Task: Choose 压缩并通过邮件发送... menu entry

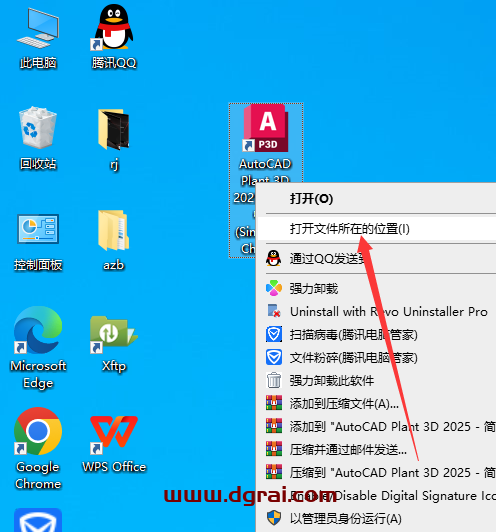Action: pyautogui.click(x=377, y=450)
